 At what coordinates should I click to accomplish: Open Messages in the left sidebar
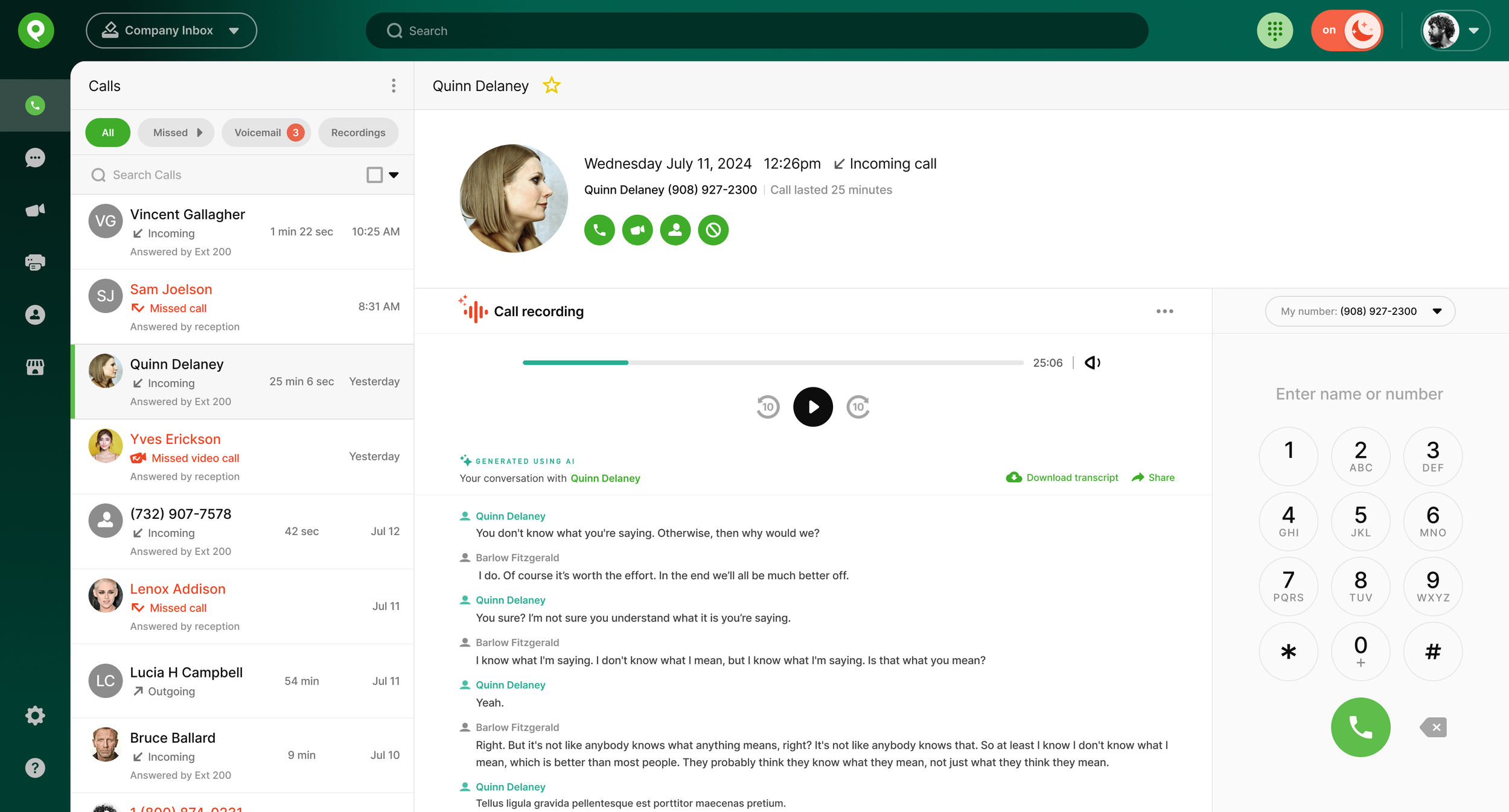point(34,157)
